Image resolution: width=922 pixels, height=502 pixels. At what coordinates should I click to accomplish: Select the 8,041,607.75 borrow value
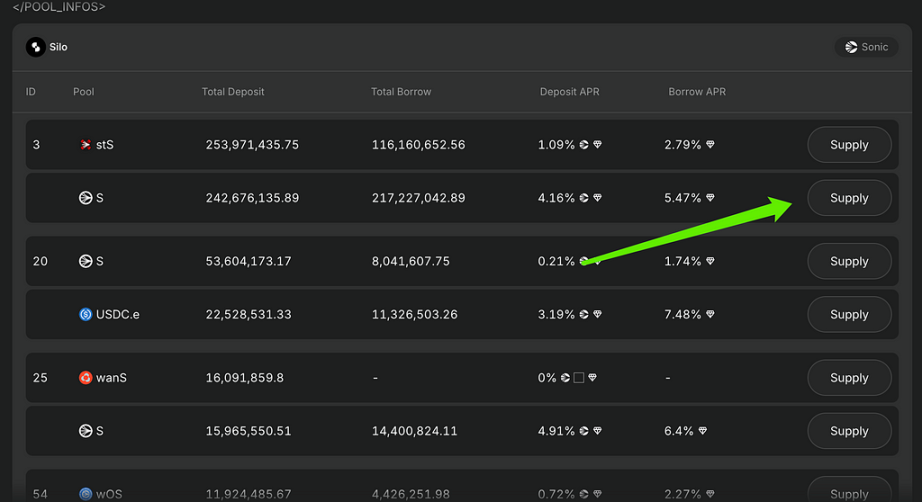click(x=411, y=261)
